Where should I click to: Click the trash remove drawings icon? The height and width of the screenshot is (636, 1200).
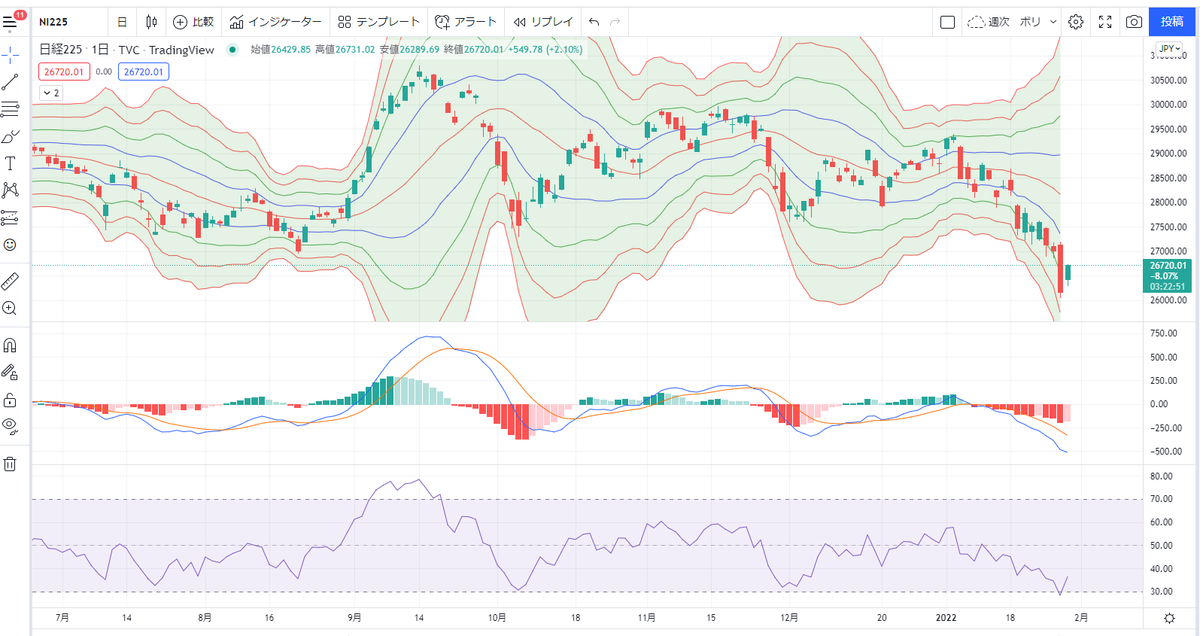pos(10,463)
